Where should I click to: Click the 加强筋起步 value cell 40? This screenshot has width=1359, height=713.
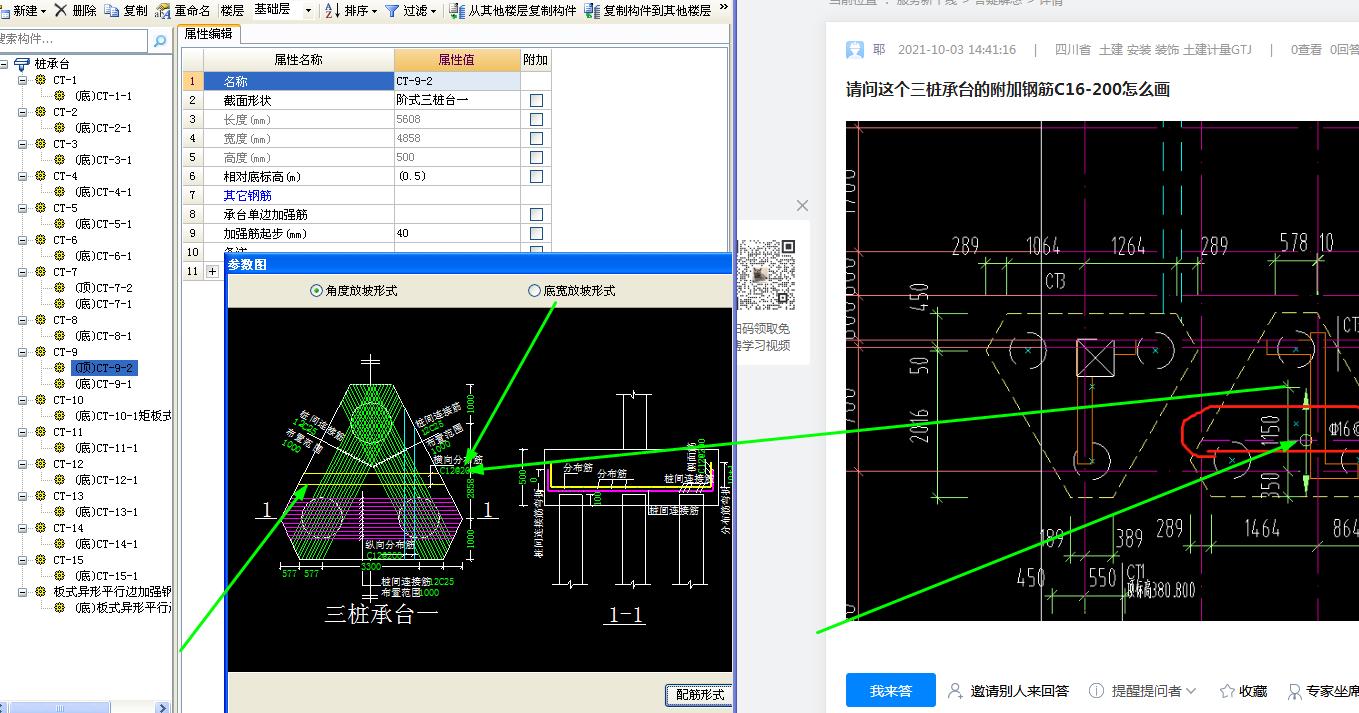[457, 234]
